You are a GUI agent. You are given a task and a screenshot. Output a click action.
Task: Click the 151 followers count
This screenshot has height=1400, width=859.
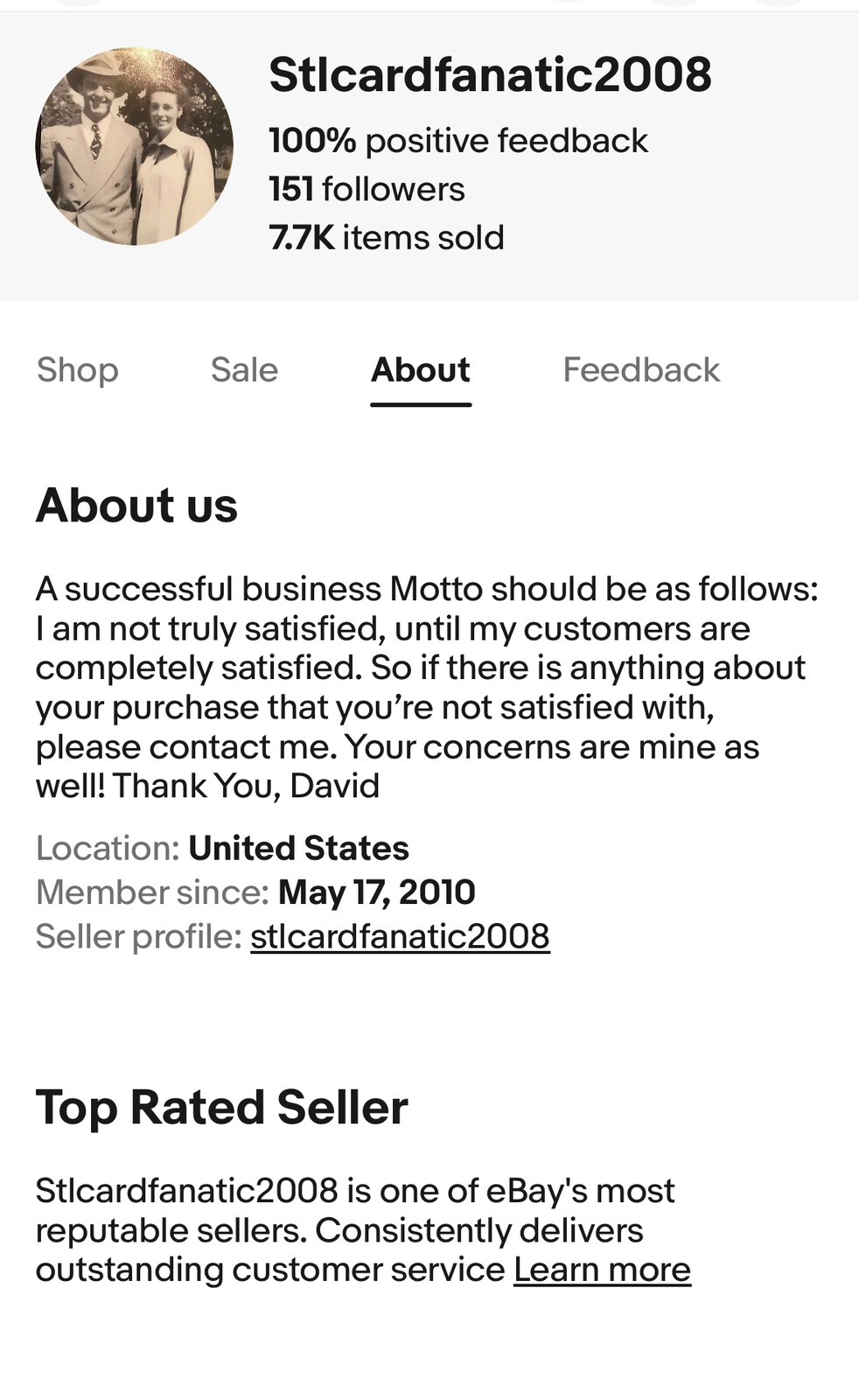pos(367,189)
